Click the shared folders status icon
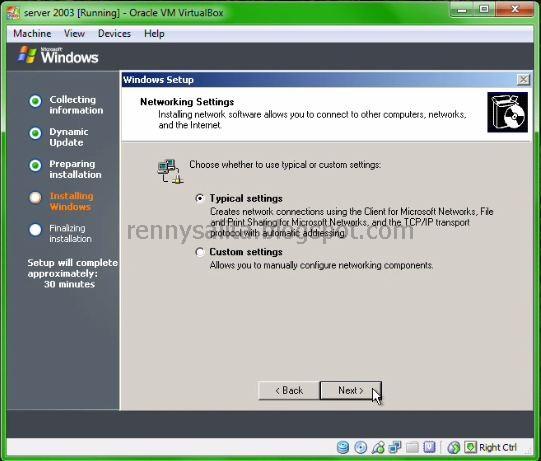 [412, 448]
